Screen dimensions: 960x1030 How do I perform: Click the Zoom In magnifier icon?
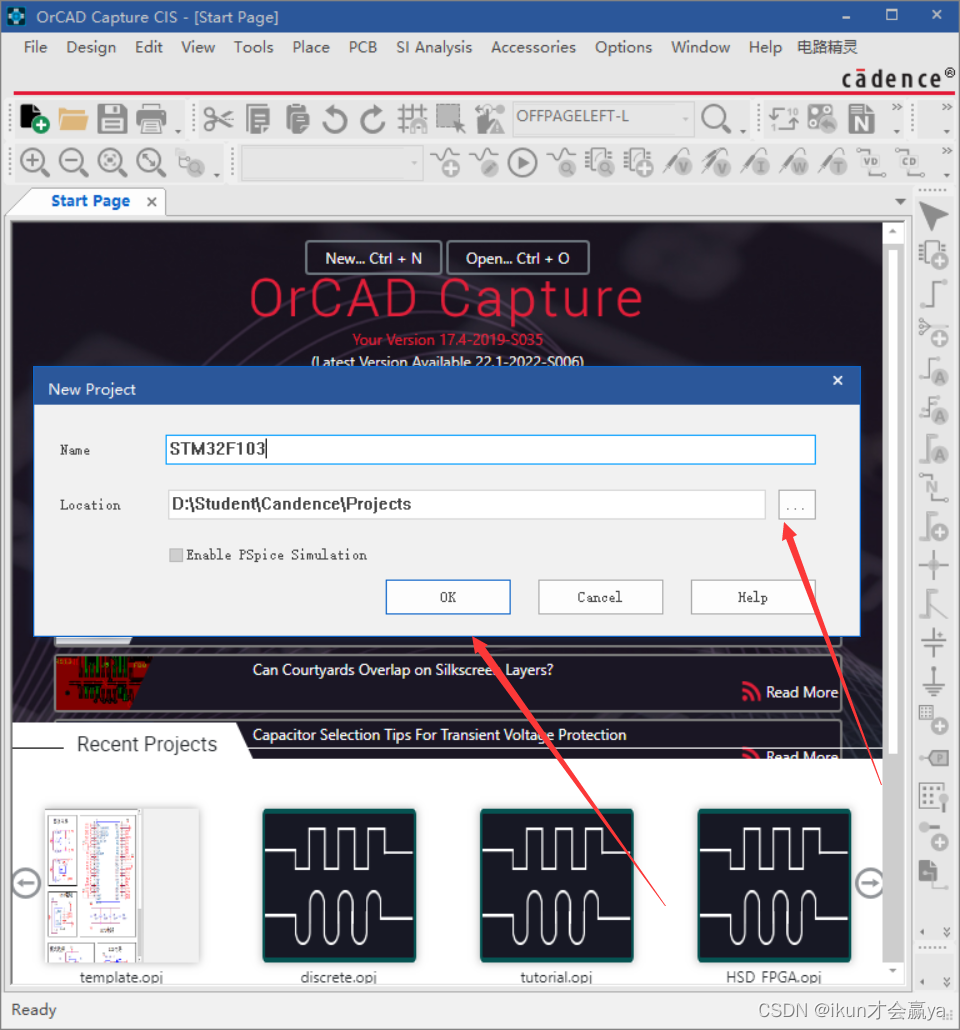pos(34,162)
